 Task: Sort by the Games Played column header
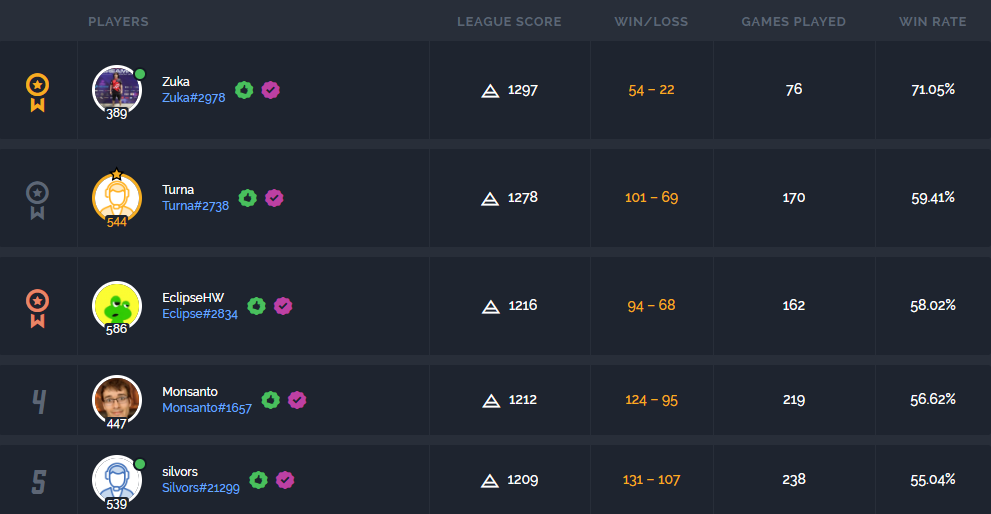point(793,21)
